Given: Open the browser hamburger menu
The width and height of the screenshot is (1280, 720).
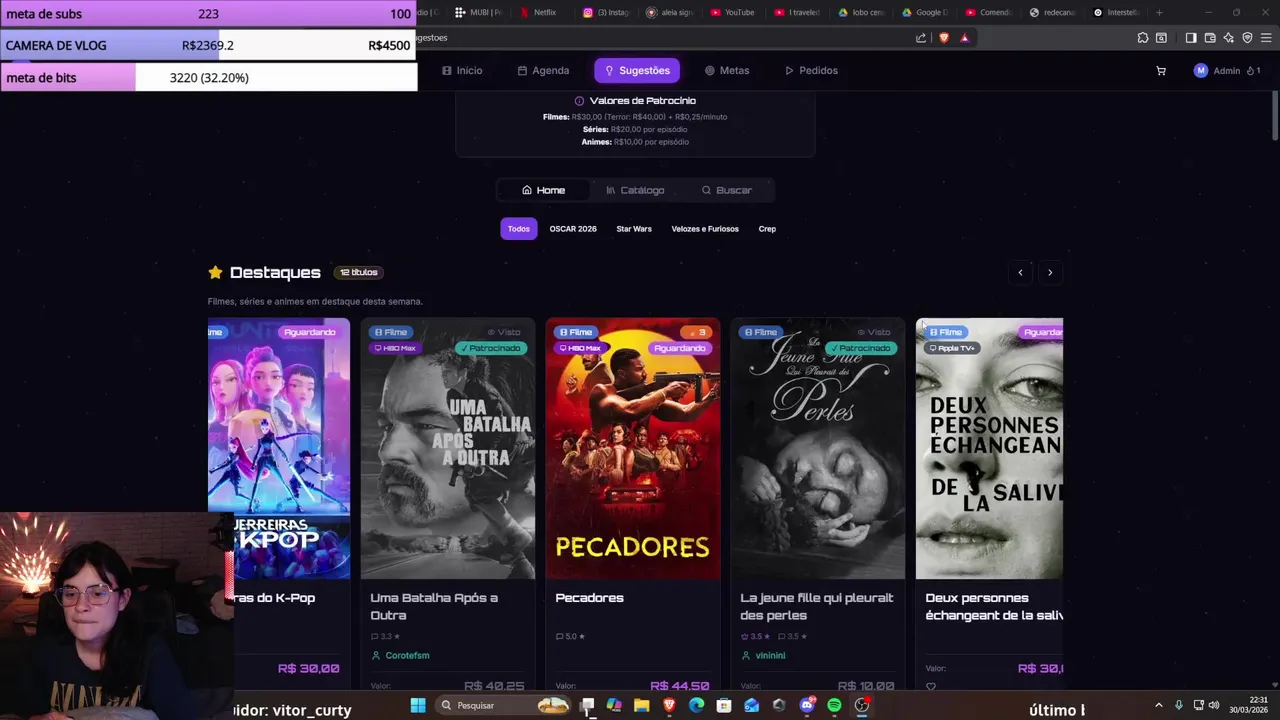Looking at the screenshot, I should pos(1265,38).
